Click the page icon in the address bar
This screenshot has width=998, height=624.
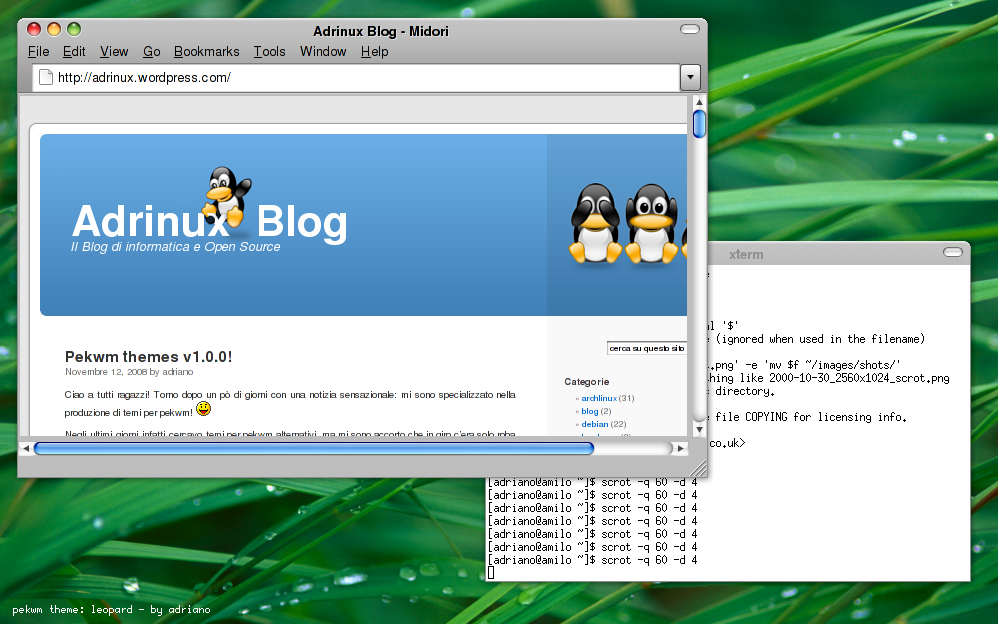tap(46, 78)
